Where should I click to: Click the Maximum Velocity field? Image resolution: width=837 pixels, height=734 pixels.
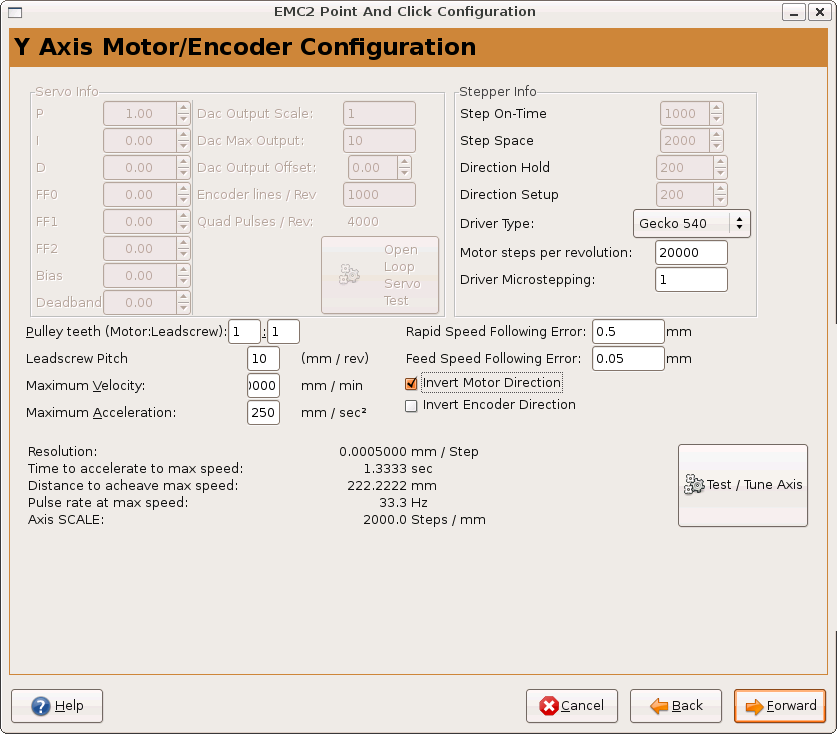coord(263,386)
